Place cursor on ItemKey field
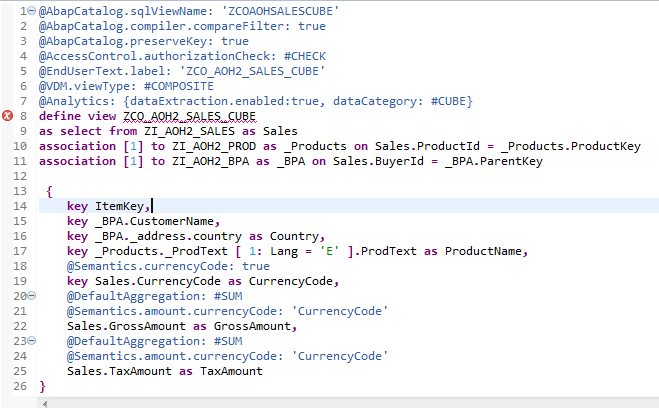This screenshot has width=659, height=408. pos(119,206)
